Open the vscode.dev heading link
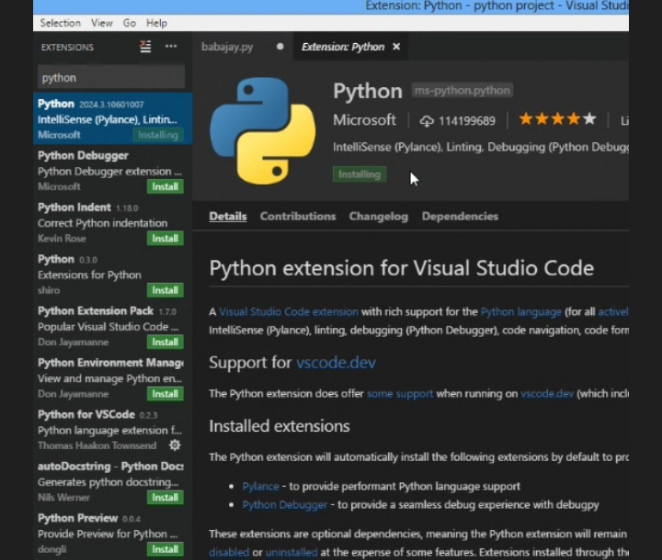The width and height of the screenshot is (662, 560). click(336, 363)
